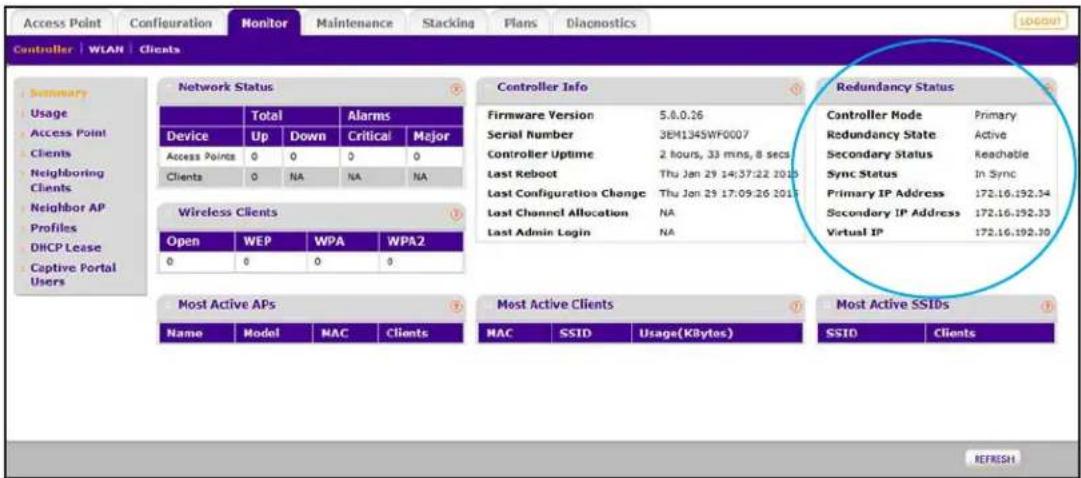1081x478 pixels.
Task: Click the Virtual IP 172.16.192.30
Action: point(1011,232)
